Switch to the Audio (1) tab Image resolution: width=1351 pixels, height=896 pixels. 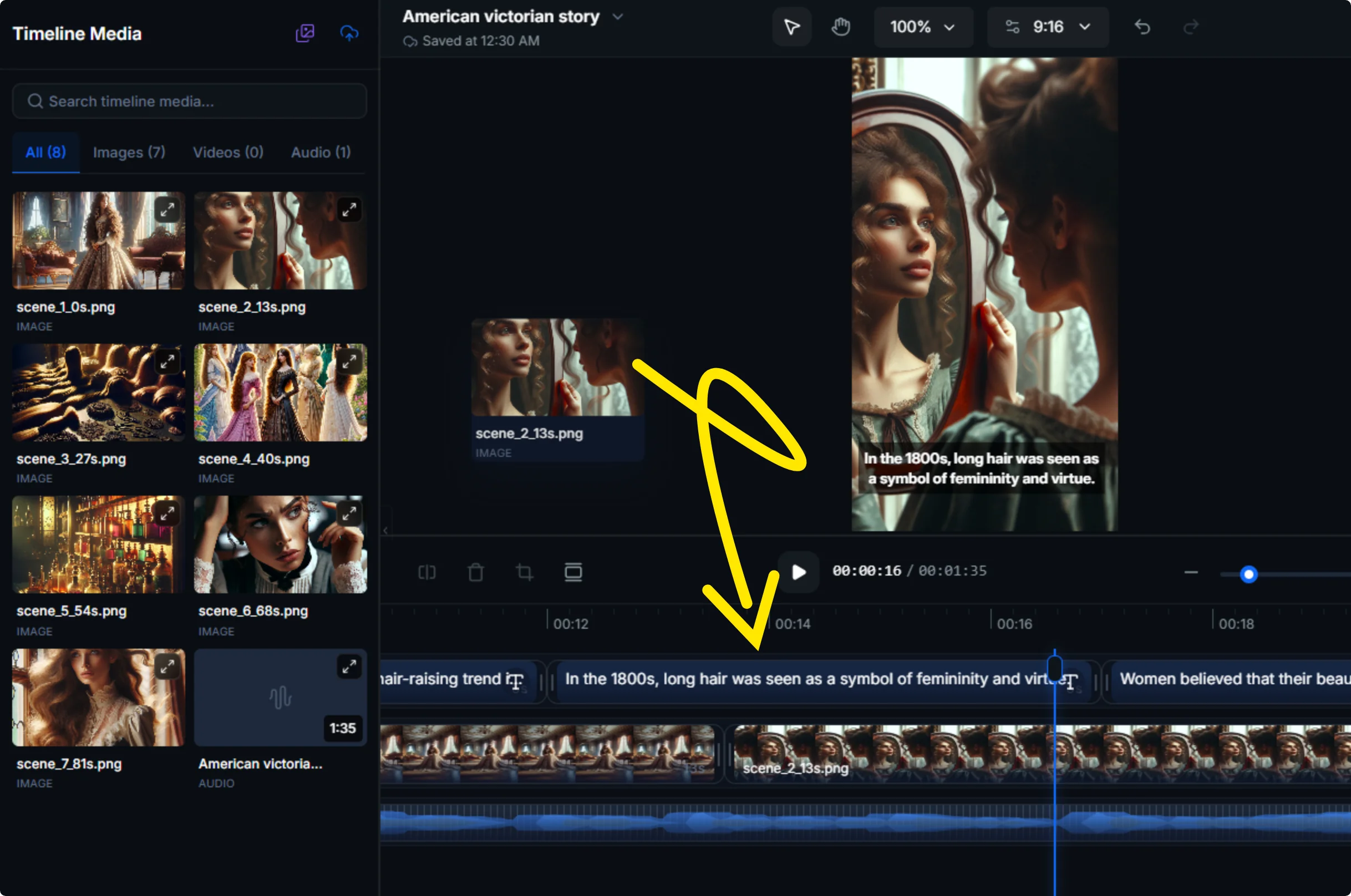tap(321, 152)
